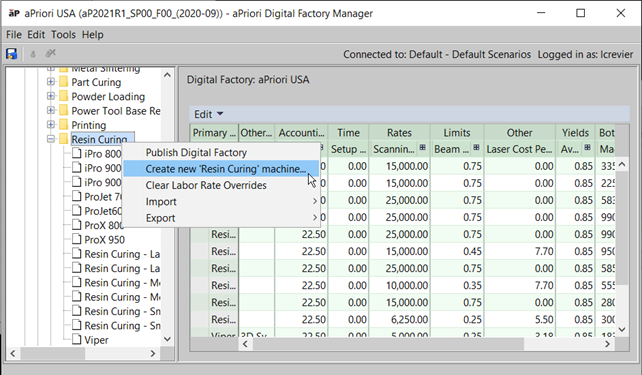Click the Rates column group header

399,133
